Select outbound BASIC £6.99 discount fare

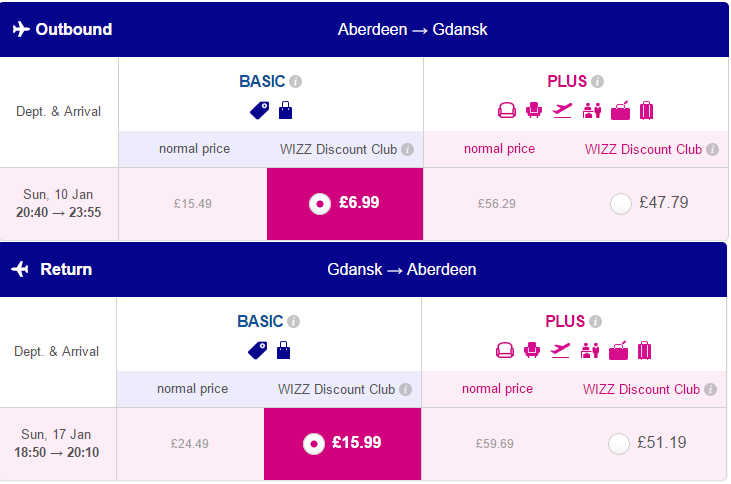pyautogui.click(x=319, y=203)
